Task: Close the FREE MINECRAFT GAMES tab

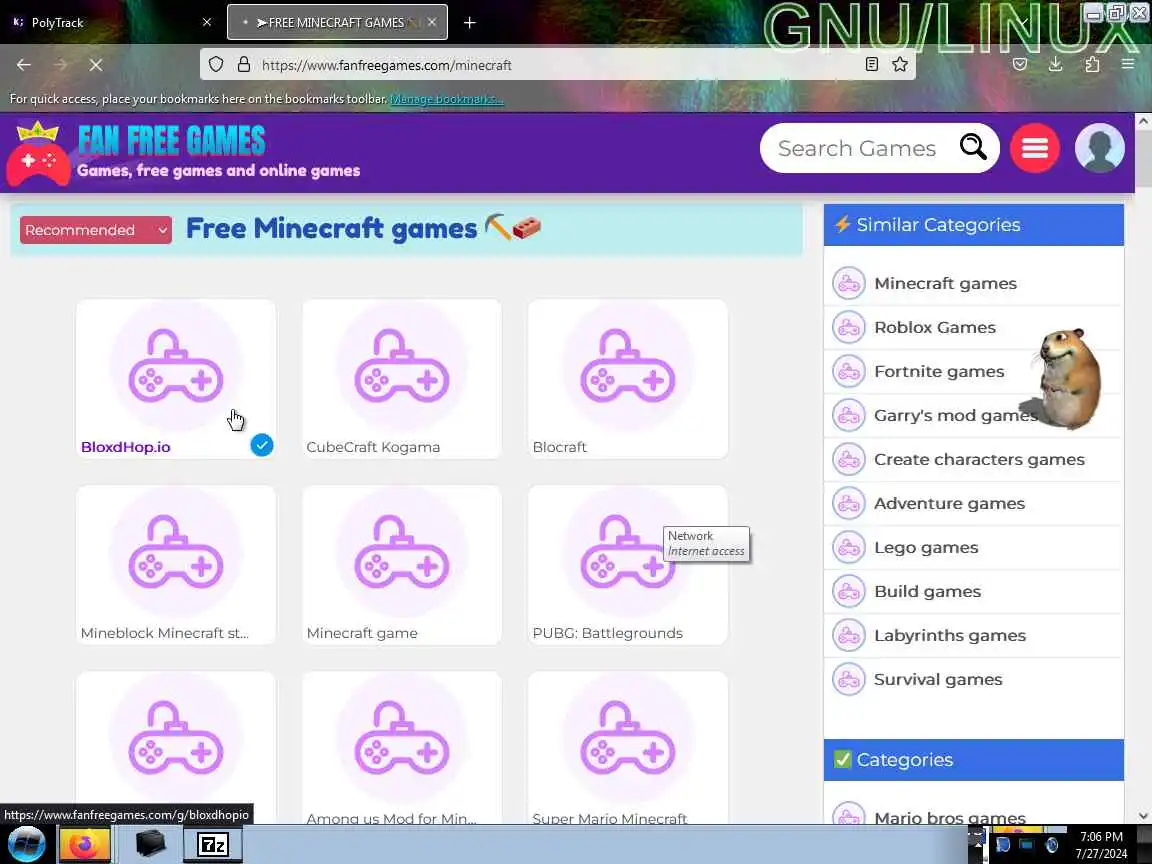Action: tap(432, 23)
